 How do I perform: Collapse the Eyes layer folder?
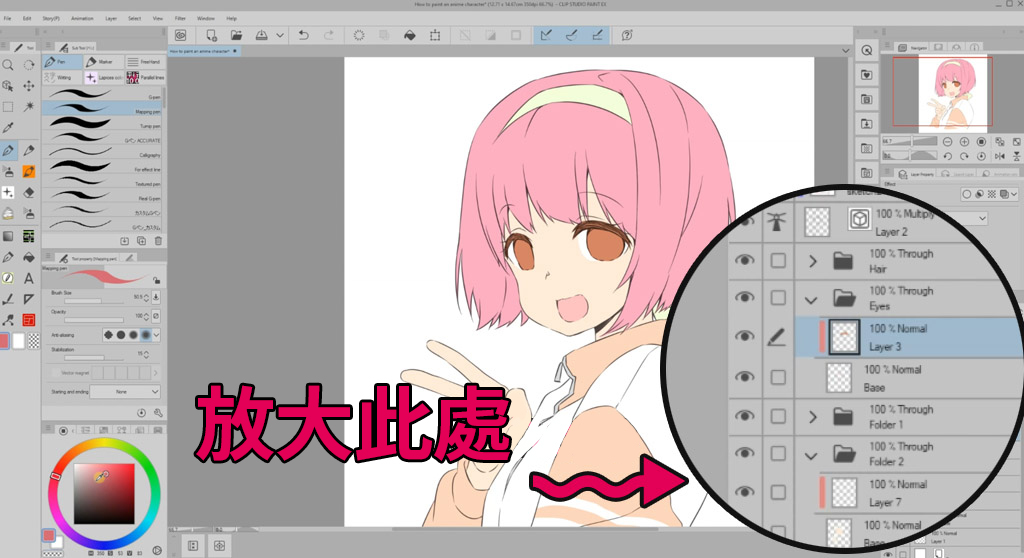click(x=812, y=299)
